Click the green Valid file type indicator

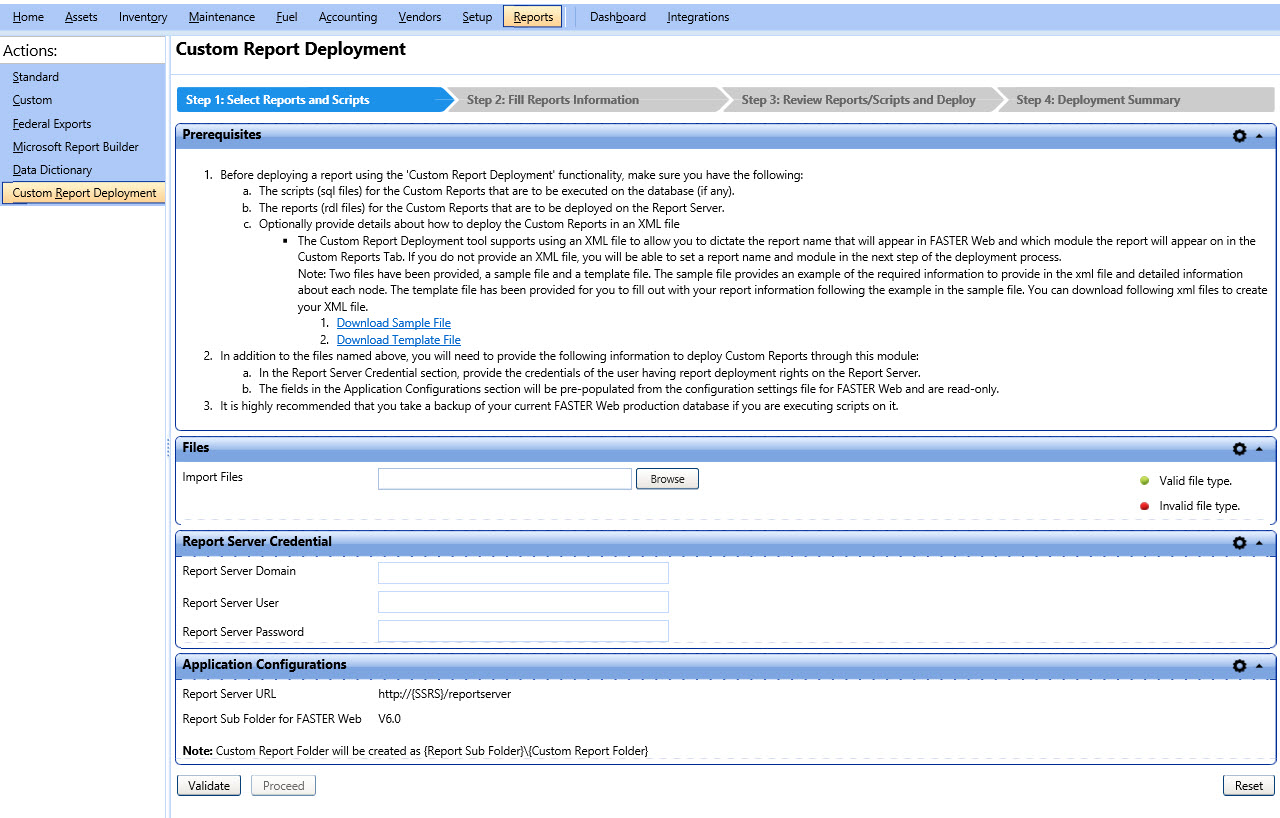coord(1145,481)
